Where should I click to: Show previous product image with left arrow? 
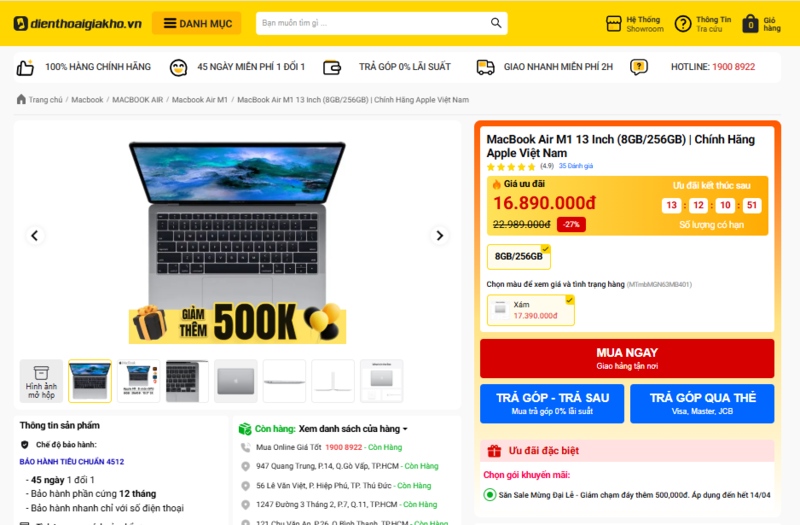pyautogui.click(x=35, y=236)
